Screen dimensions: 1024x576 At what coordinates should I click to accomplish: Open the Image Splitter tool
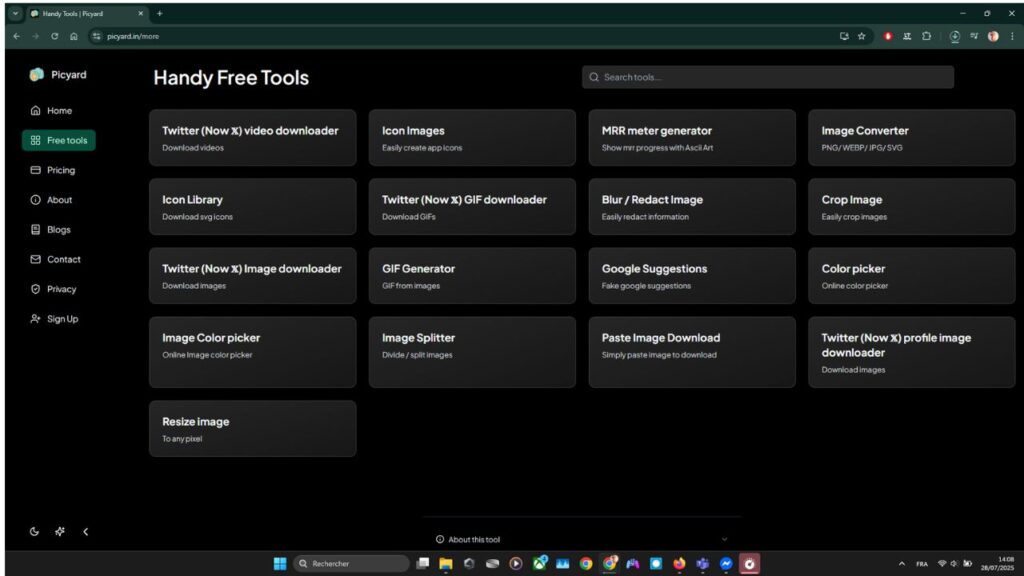472,352
